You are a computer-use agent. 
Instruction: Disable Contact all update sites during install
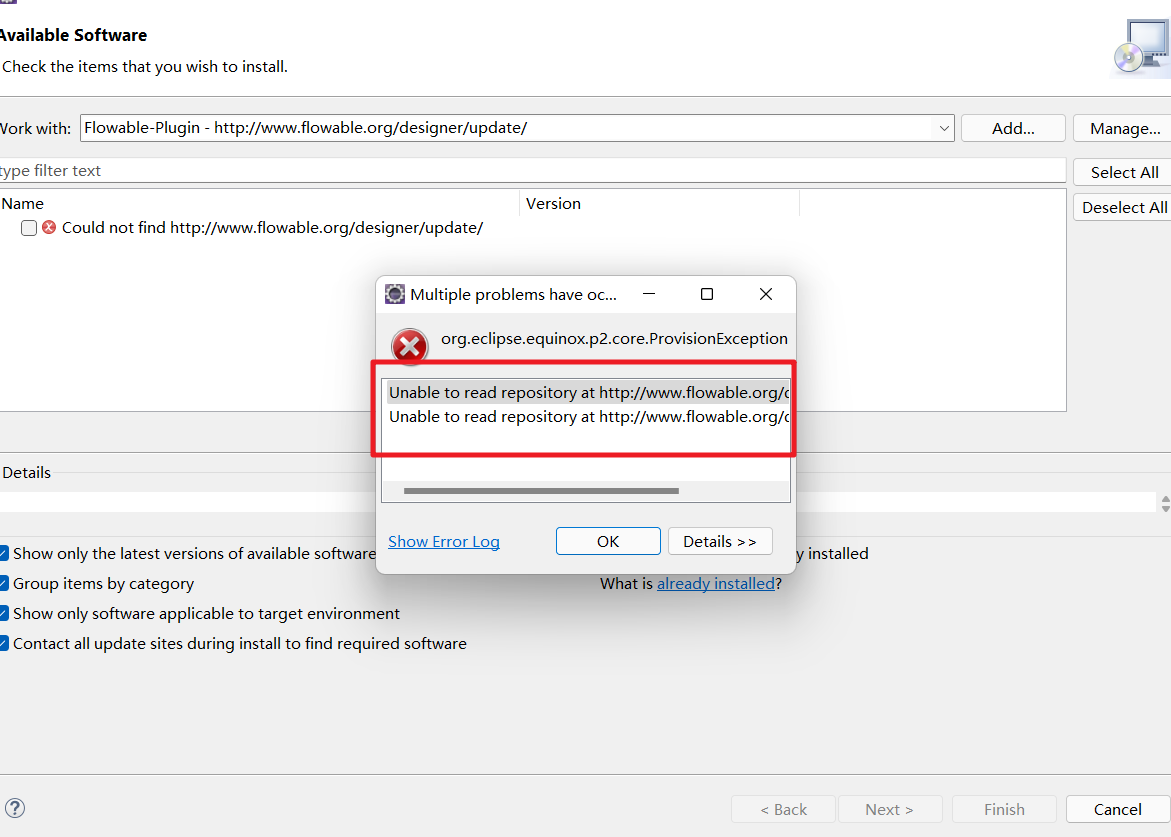[x=3, y=643]
